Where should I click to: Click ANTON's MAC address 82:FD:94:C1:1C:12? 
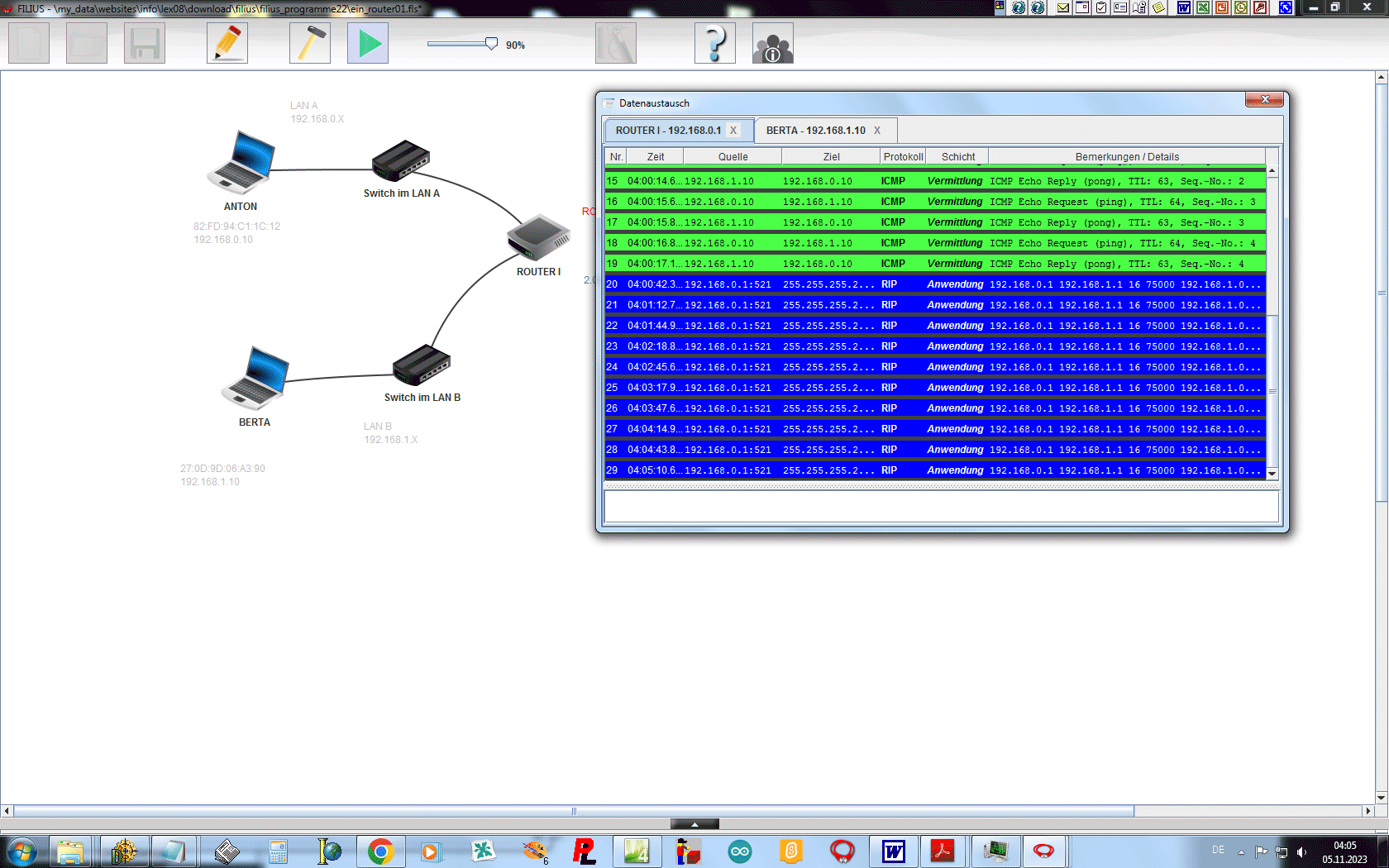tap(237, 227)
